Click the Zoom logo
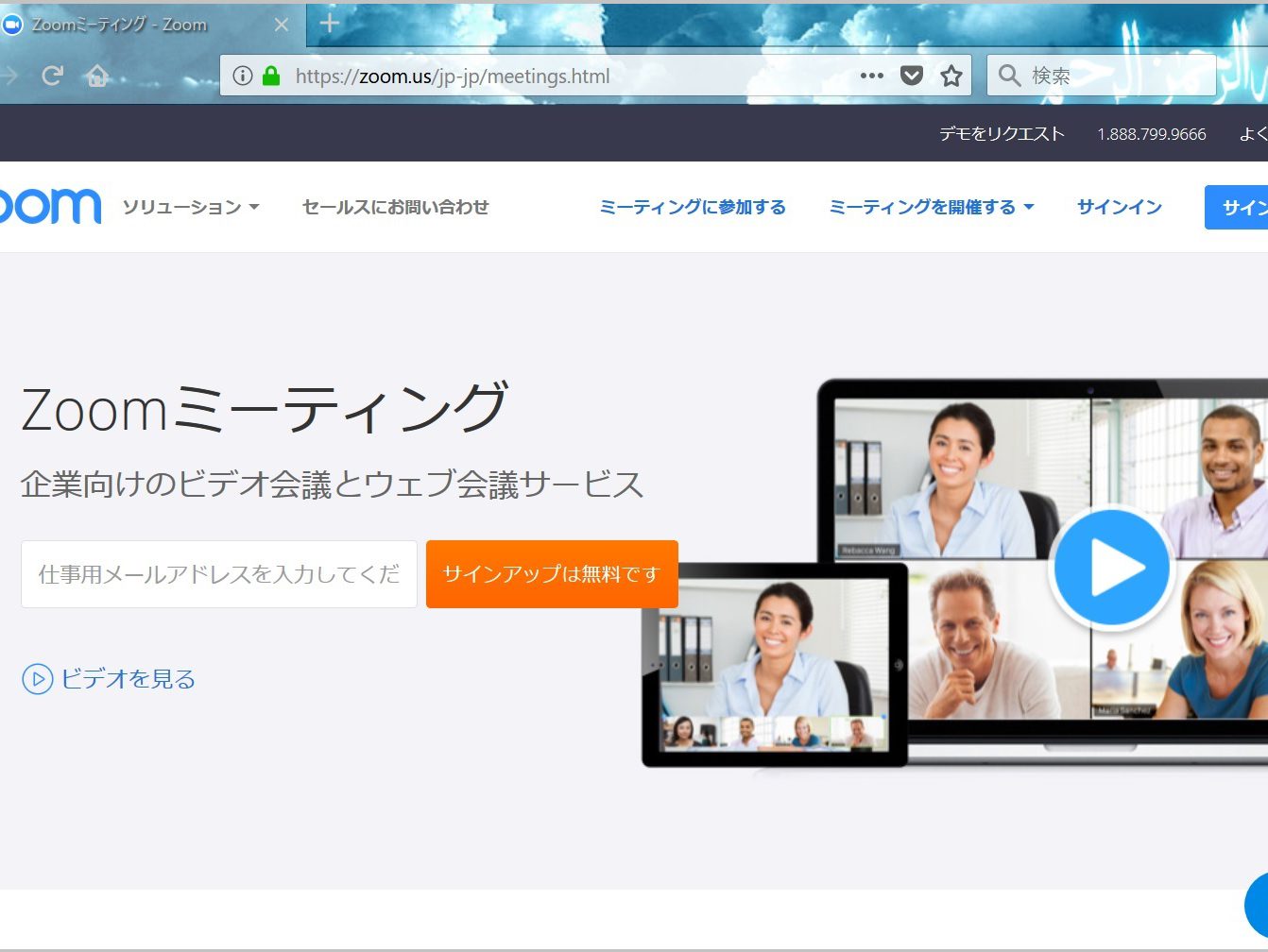Image resolution: width=1268 pixels, height=952 pixels. (50, 207)
